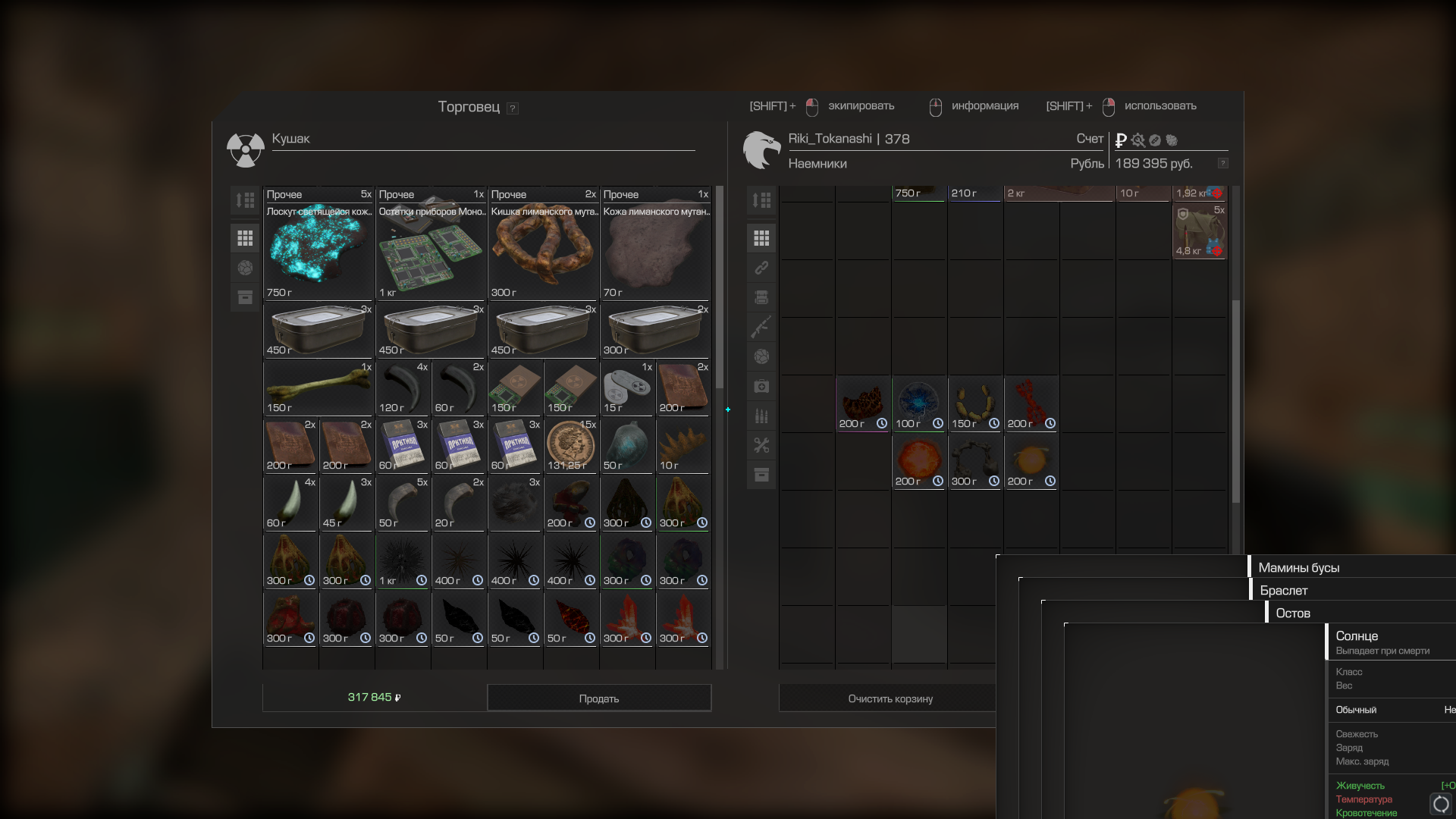The width and height of the screenshot is (1456, 819).
Task: Select the black claw stack 2x 60 г
Action: point(459,388)
